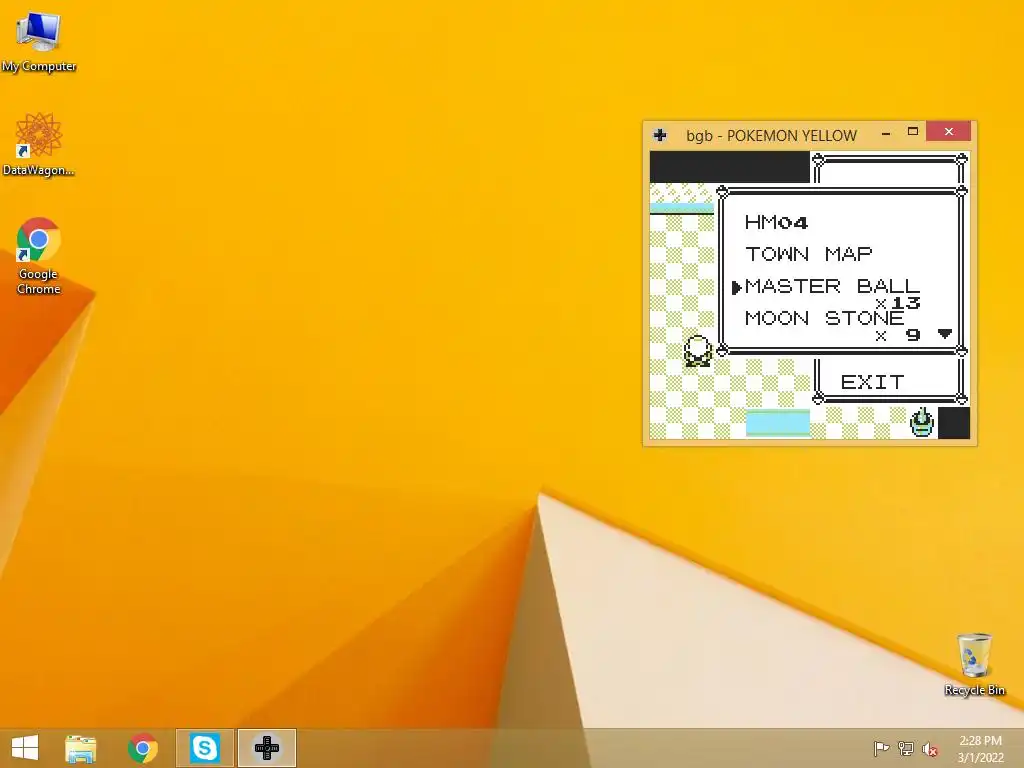This screenshot has width=1024, height=768.
Task: Minimize the bgb emulator window
Action: [x=886, y=133]
